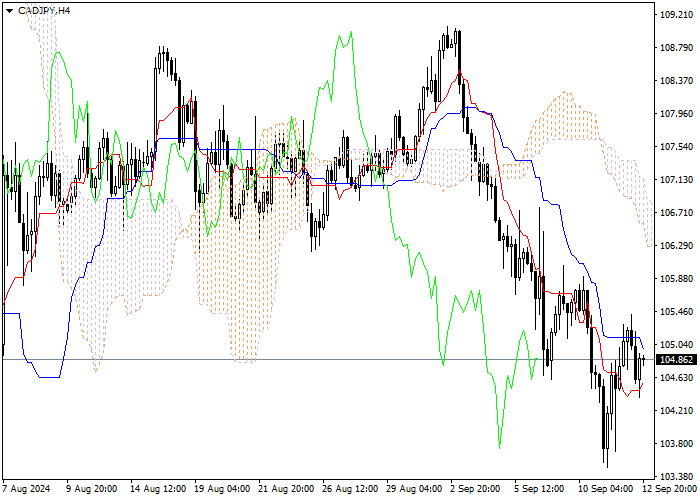Click the 107.130 price axis label

676,179
